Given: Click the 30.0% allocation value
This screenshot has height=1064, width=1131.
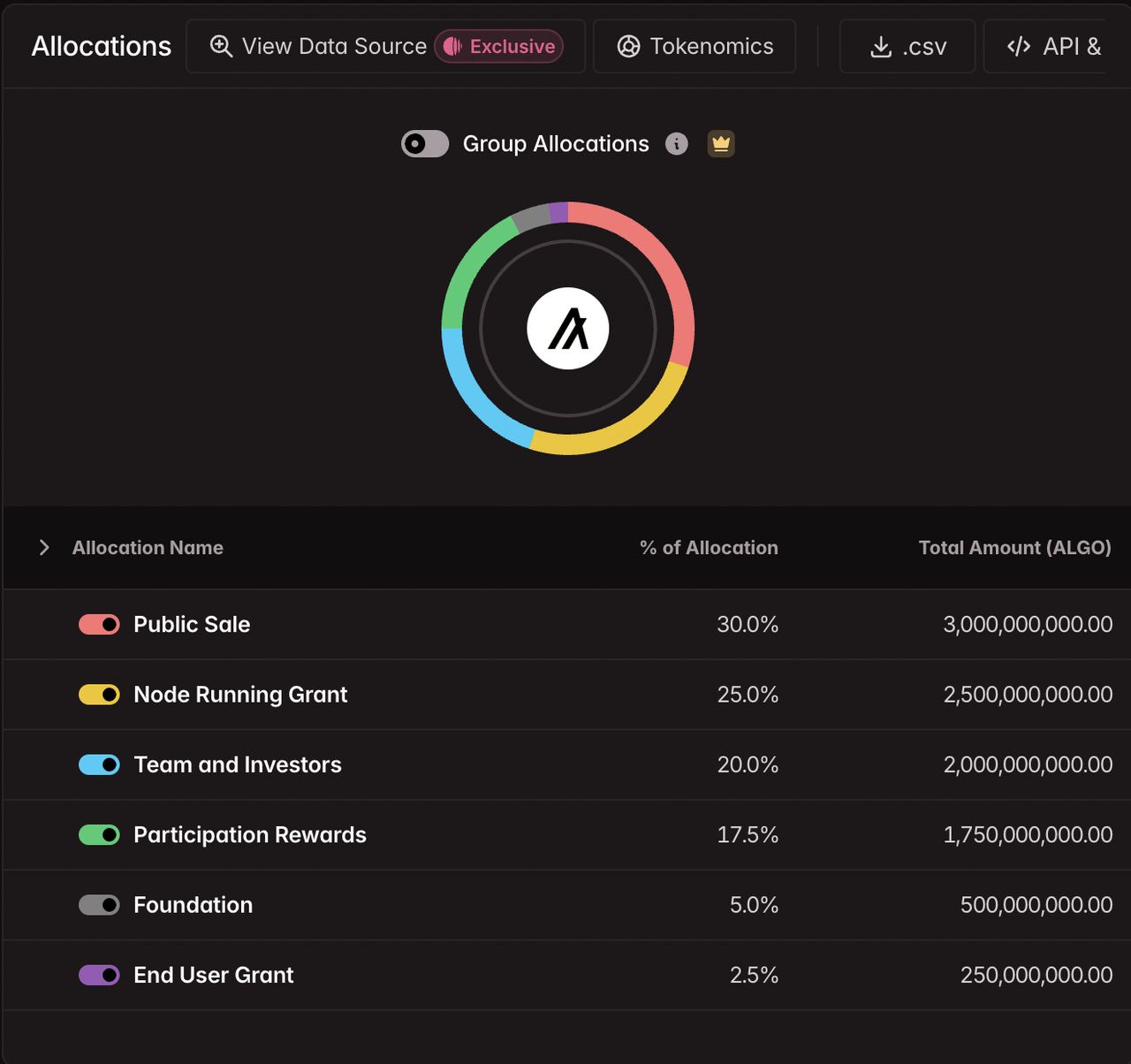Looking at the screenshot, I should pyautogui.click(x=748, y=625).
